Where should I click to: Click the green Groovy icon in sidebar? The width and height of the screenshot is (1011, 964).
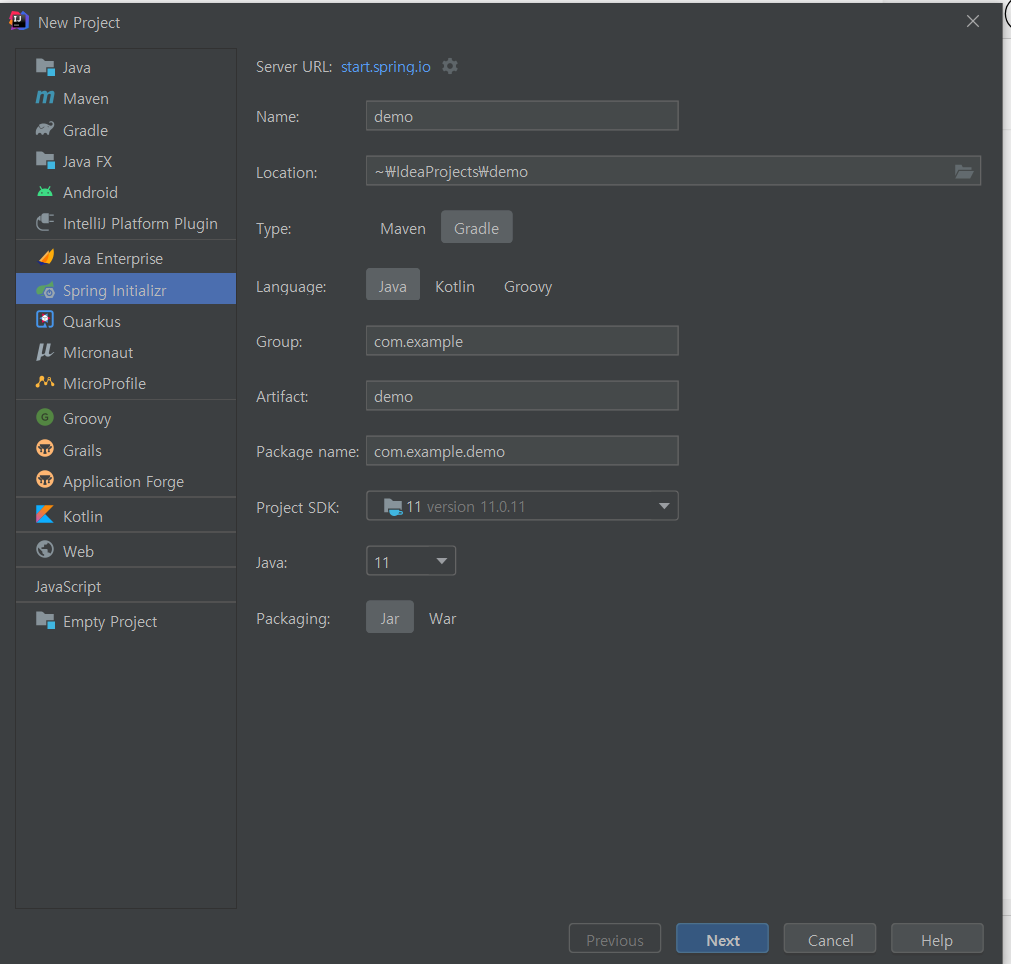45,418
